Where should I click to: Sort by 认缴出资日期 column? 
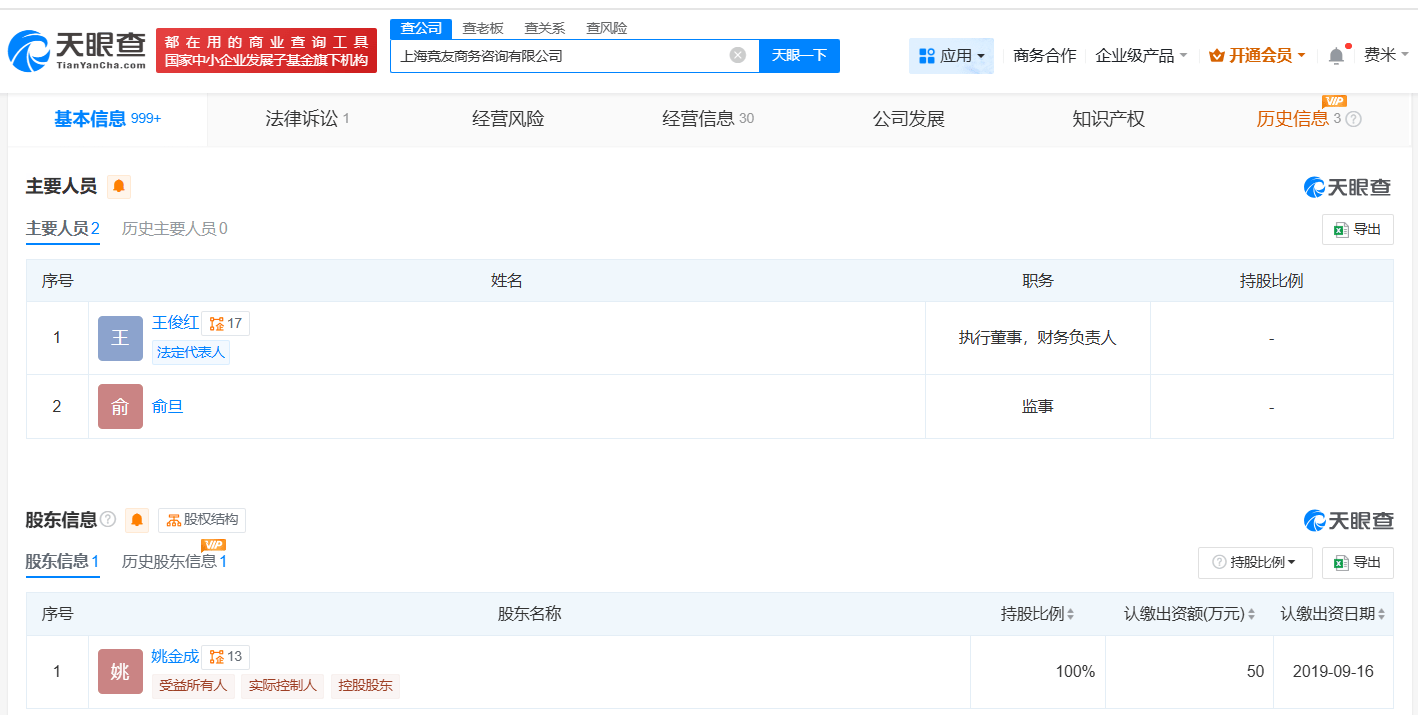pyautogui.click(x=1333, y=613)
